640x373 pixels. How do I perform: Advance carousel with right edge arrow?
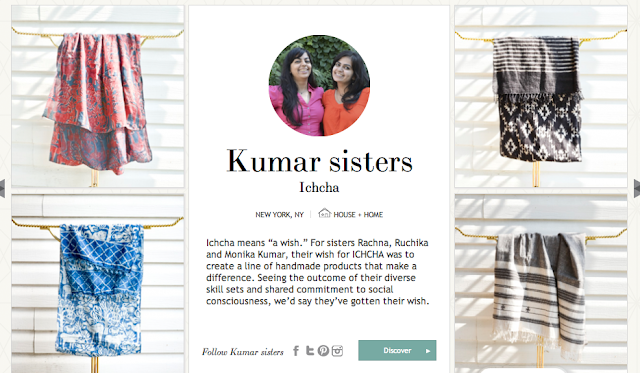(x=637, y=188)
